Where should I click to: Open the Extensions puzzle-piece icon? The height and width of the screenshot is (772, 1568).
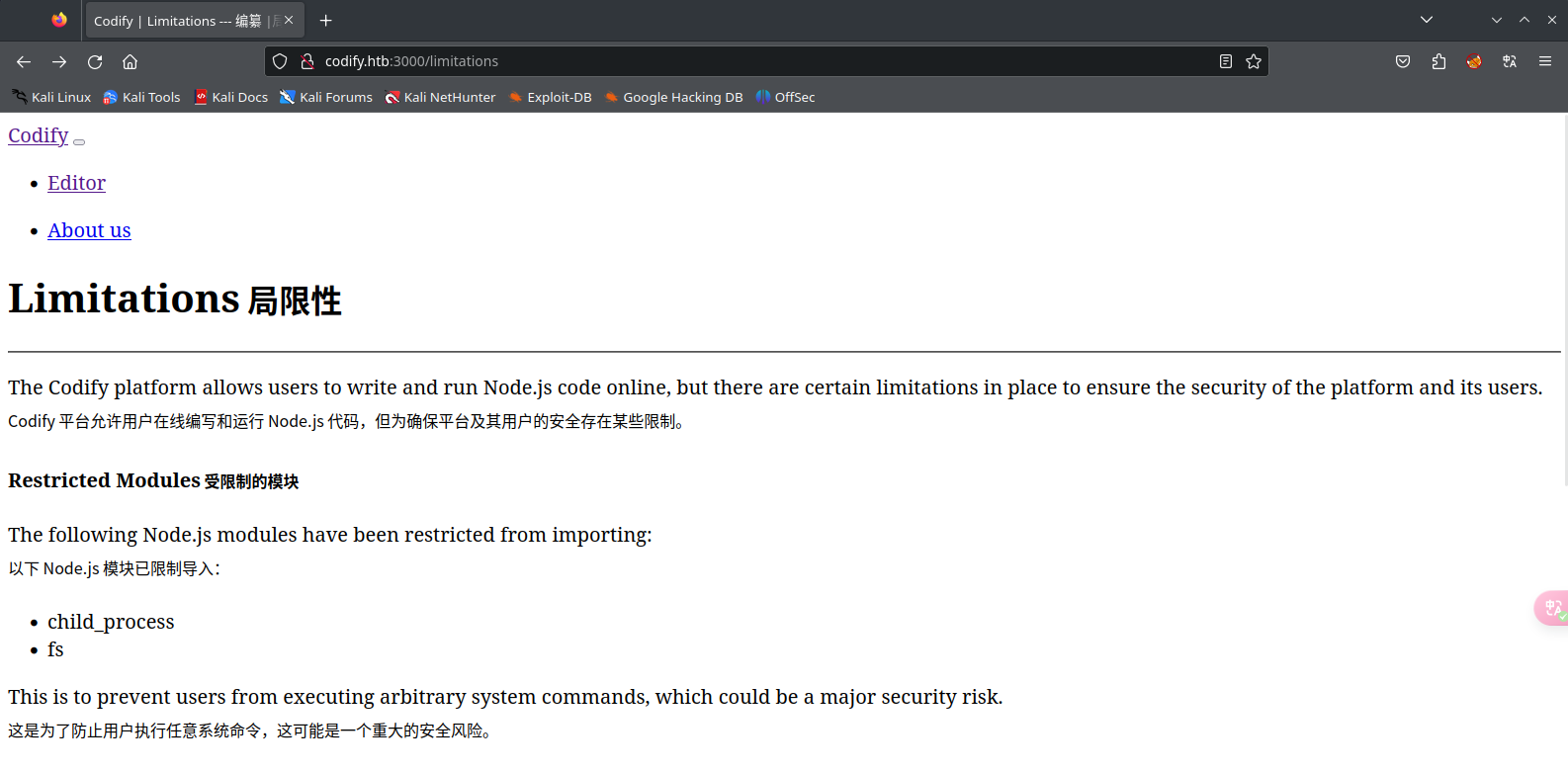point(1438,61)
